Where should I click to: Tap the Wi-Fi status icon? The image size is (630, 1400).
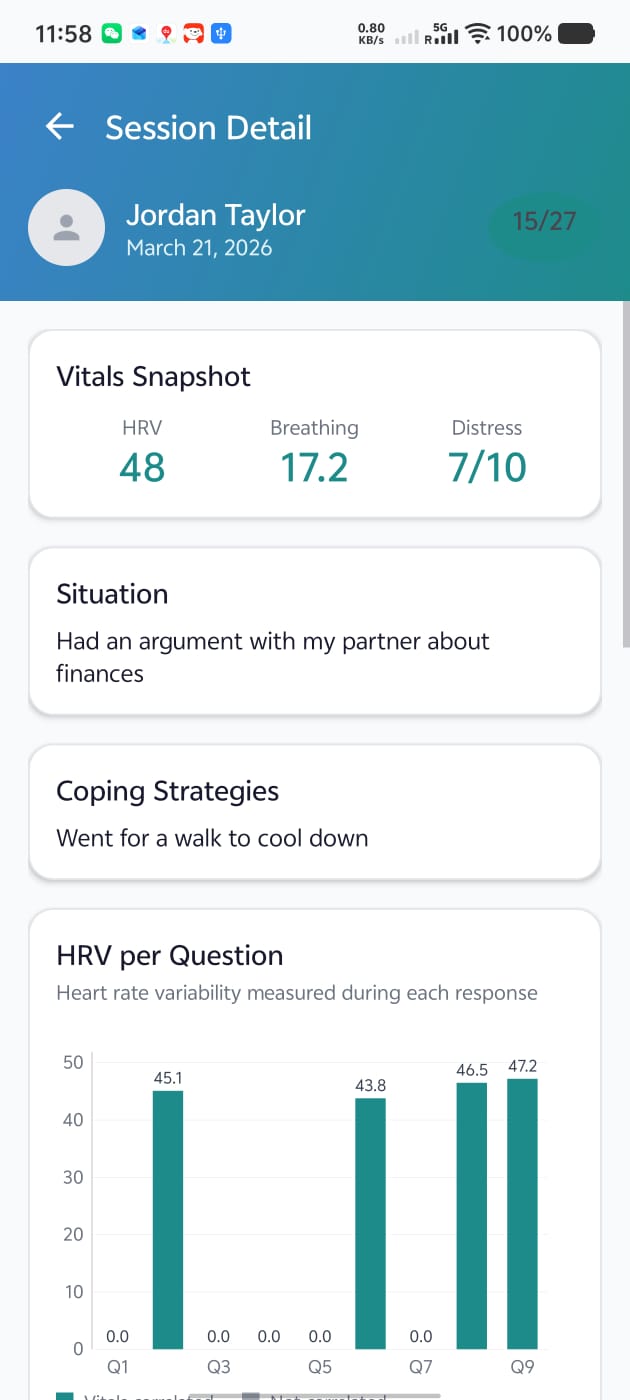(480, 34)
